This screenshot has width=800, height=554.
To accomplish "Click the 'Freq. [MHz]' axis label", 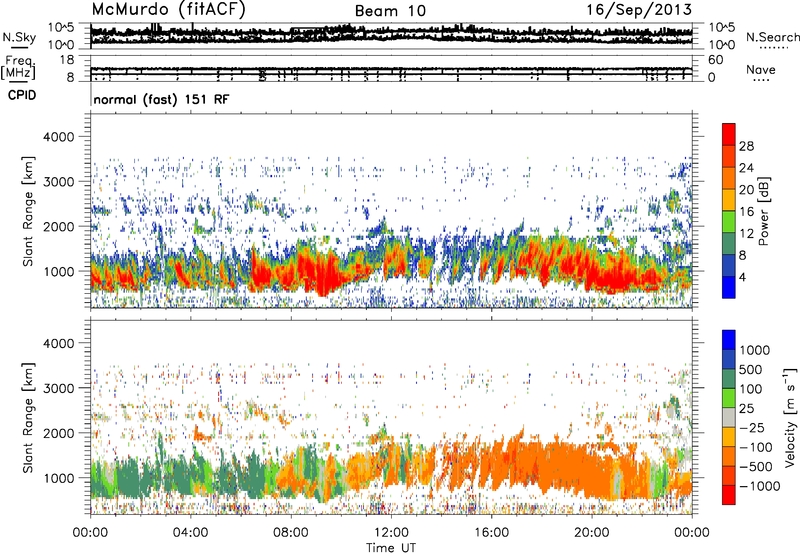I will (x=19, y=67).
